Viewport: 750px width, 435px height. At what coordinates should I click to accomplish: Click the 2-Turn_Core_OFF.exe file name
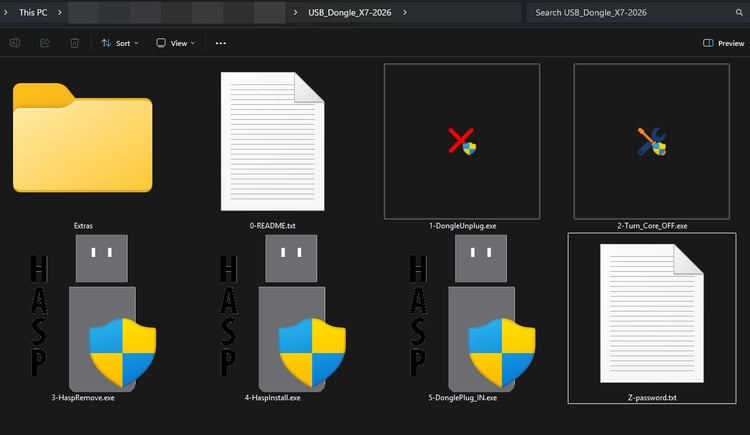click(652, 226)
